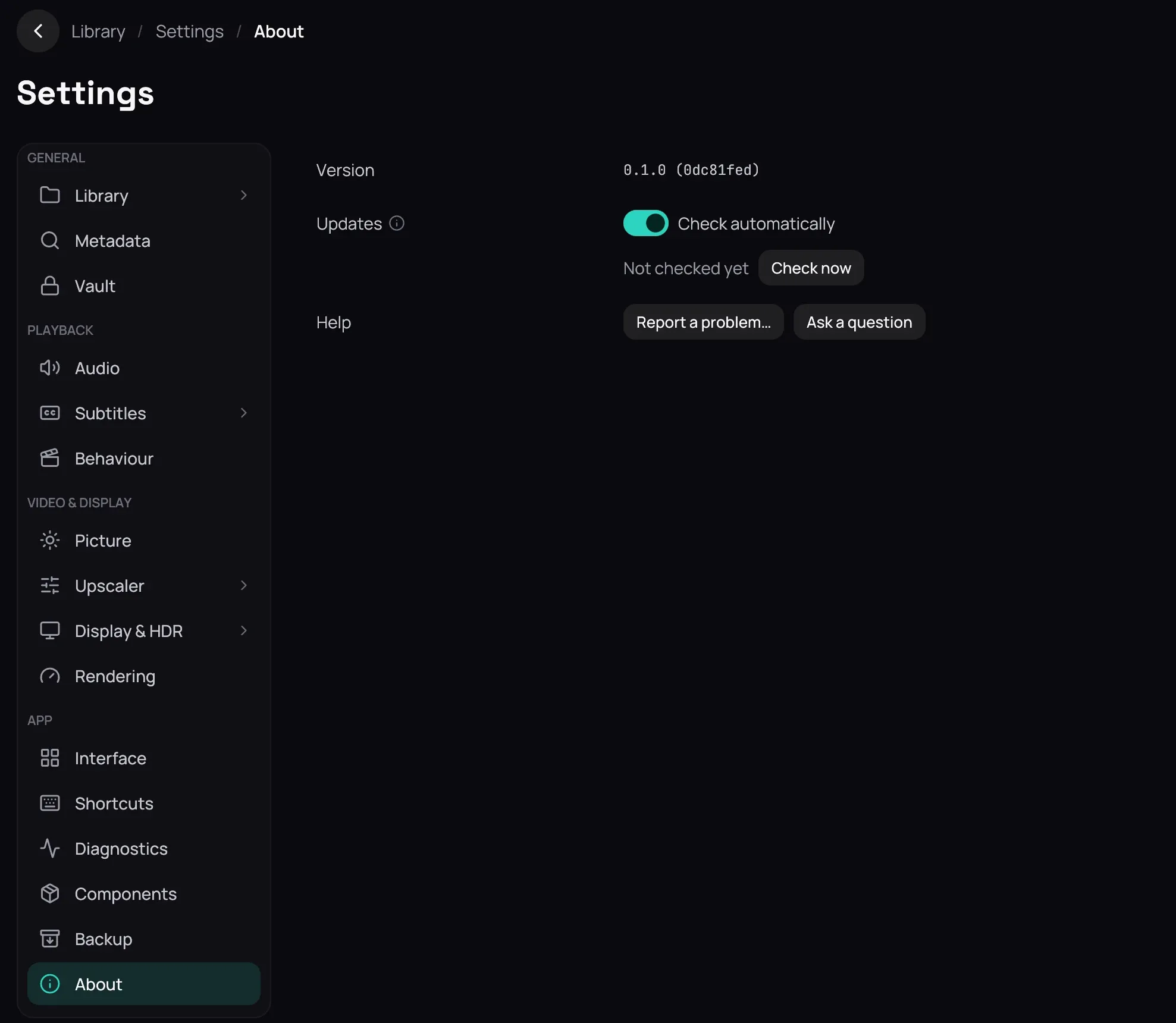1176x1023 pixels.
Task: Go to the Backup section
Action: (x=144, y=939)
